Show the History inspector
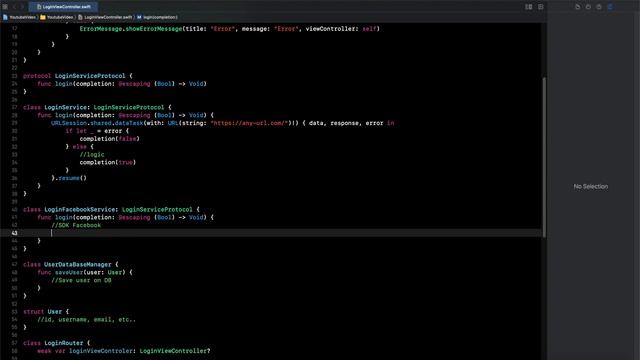 pos(588,7)
